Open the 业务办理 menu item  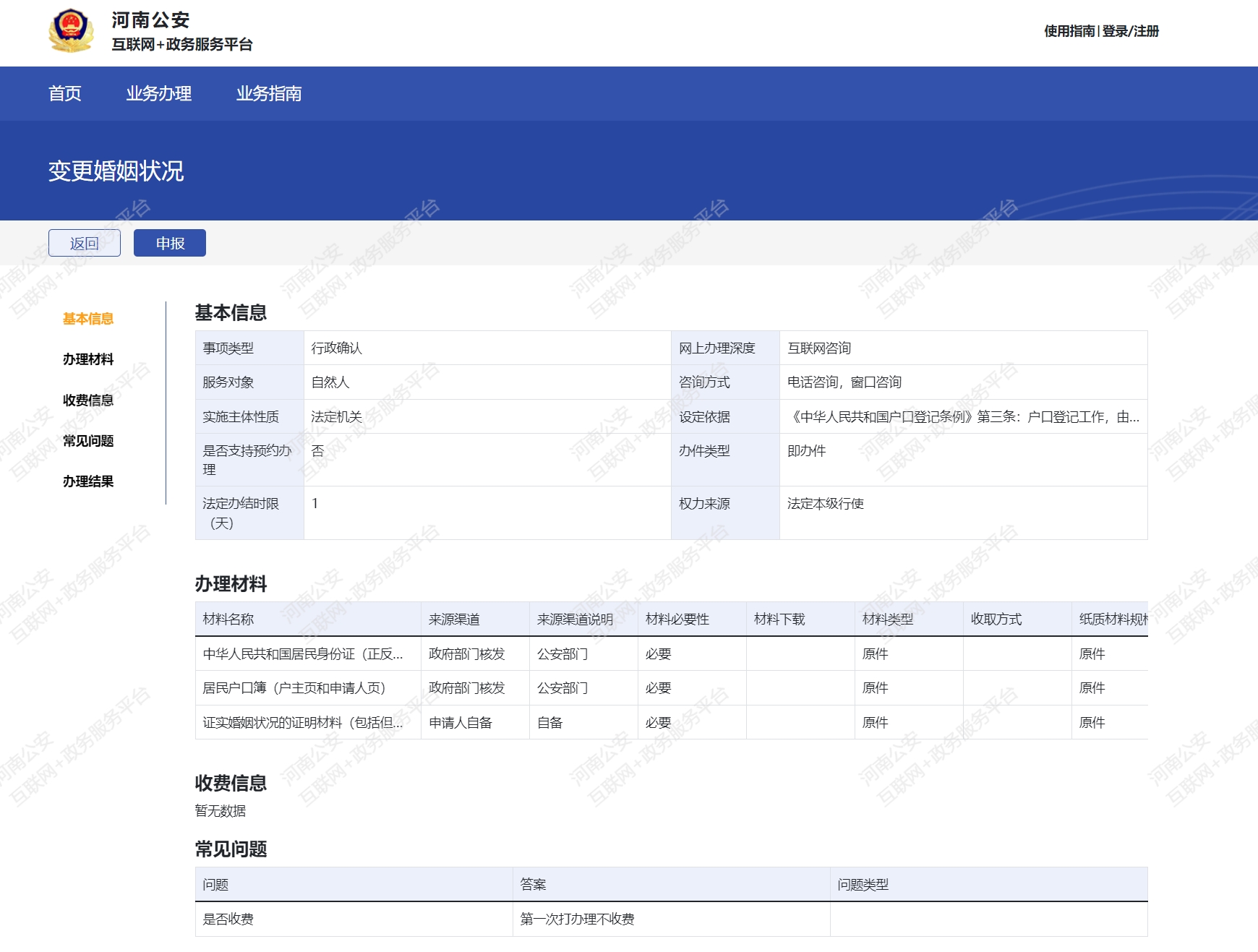click(x=158, y=94)
